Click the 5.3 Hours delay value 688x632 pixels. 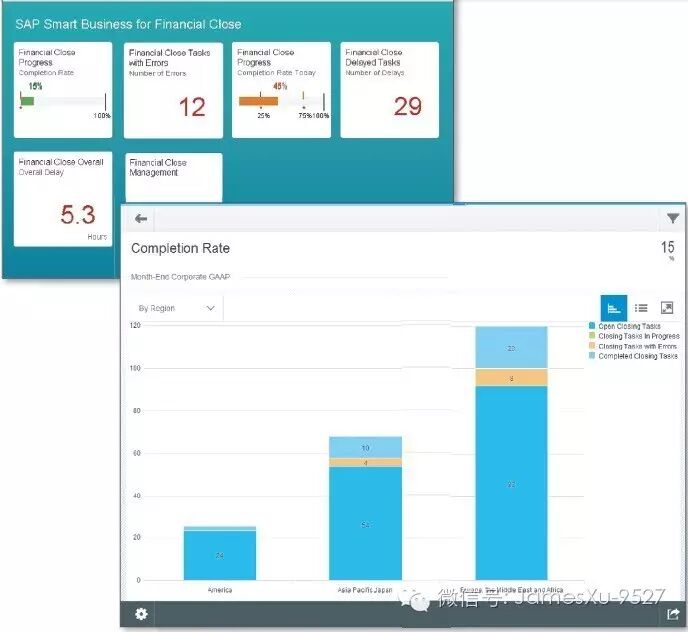coord(78,215)
